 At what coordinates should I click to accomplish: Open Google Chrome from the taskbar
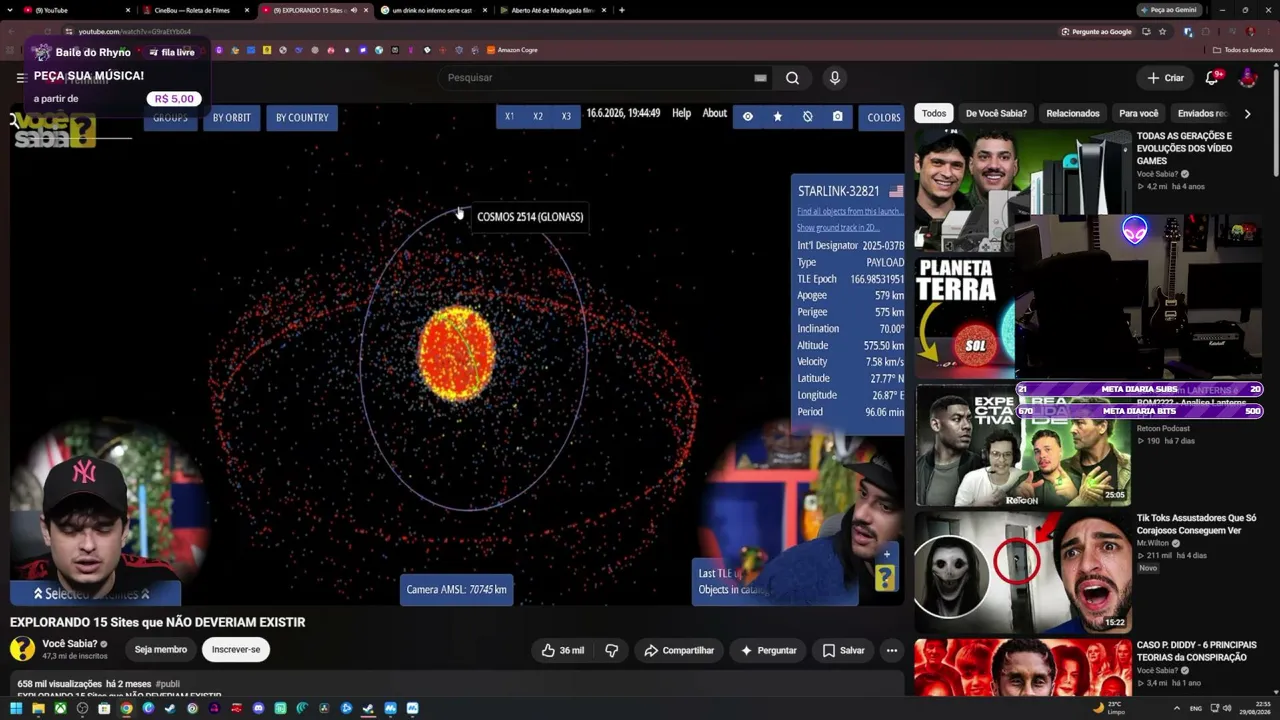[x=126, y=708]
